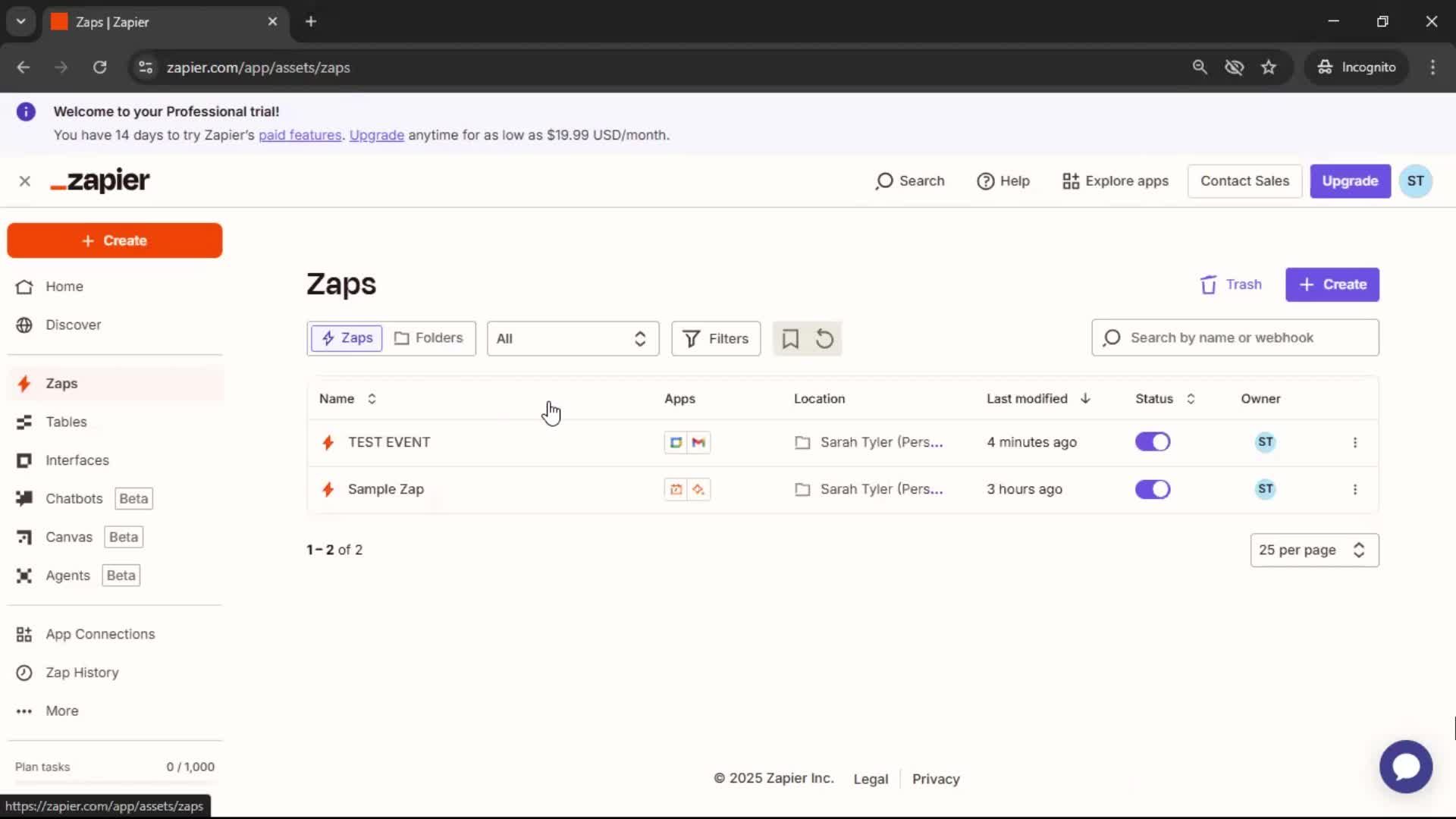Reload the page in the browser
This screenshot has height=819, width=1456.
tap(99, 67)
